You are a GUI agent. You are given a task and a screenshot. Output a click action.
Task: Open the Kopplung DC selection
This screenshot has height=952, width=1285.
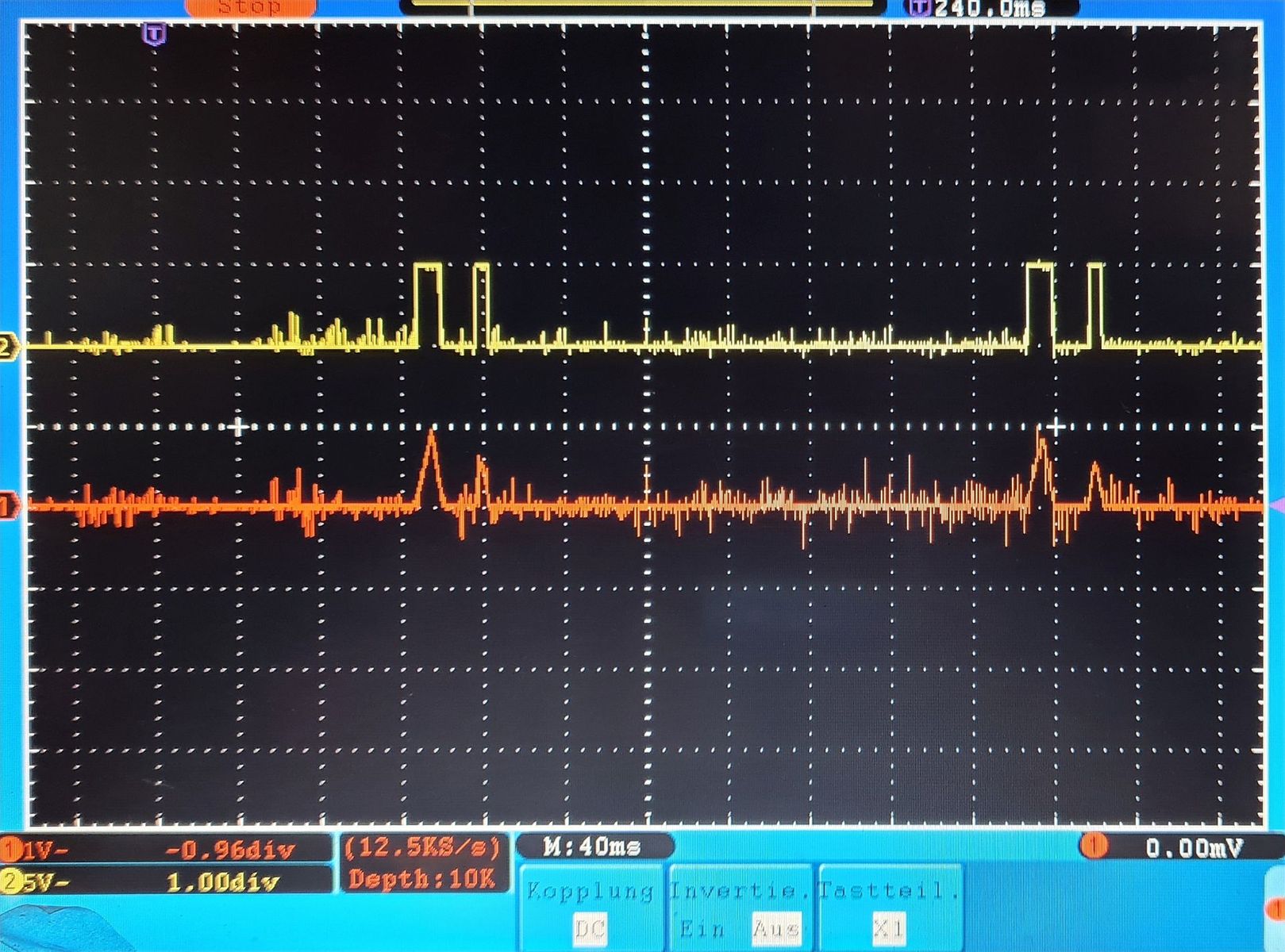tap(589, 927)
